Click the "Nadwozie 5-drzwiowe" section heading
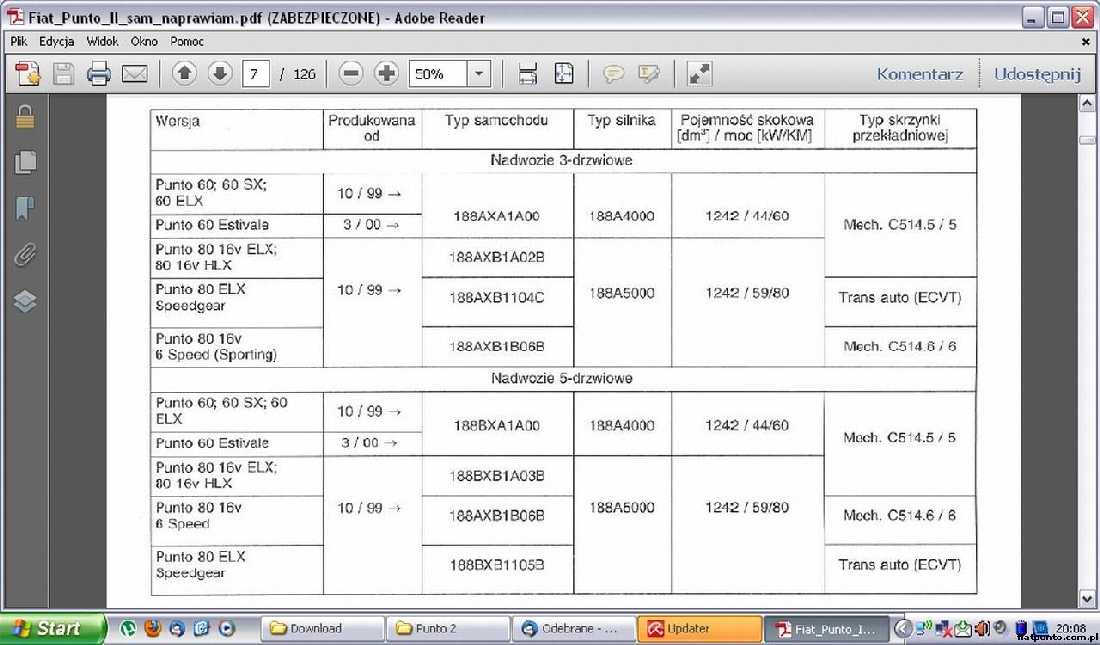Image resolution: width=1100 pixels, height=645 pixels. point(561,378)
